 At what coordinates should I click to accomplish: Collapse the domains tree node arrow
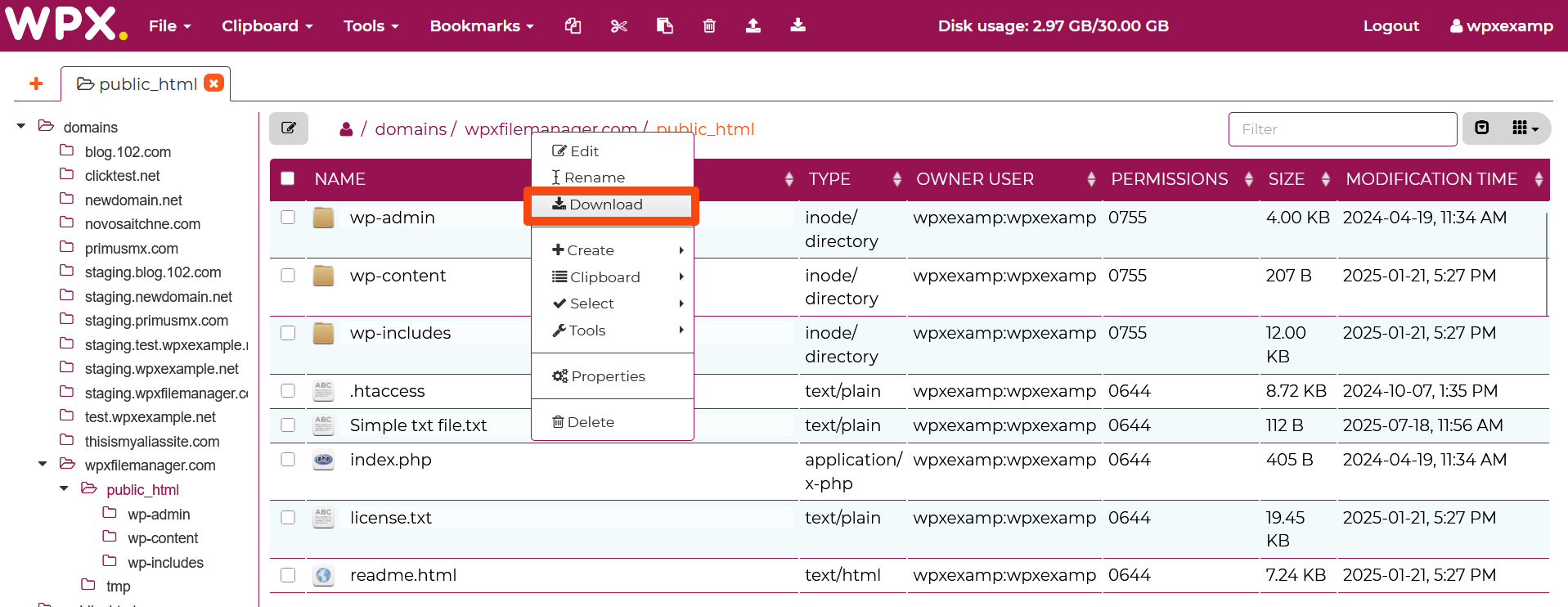pos(21,126)
